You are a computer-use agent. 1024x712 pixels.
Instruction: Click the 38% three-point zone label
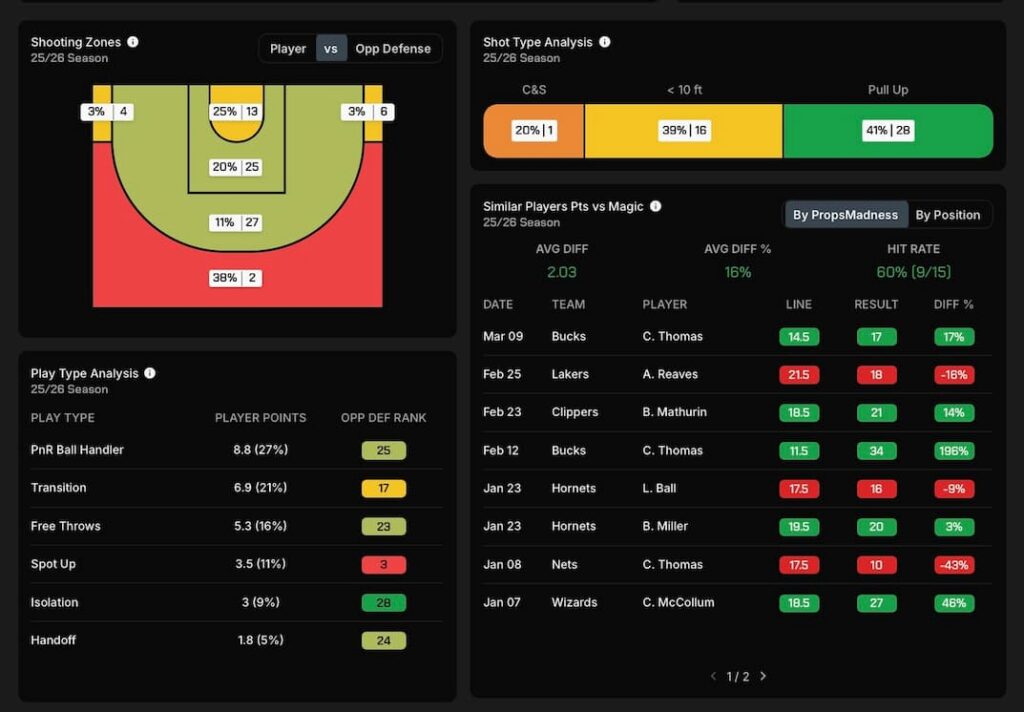point(236,278)
